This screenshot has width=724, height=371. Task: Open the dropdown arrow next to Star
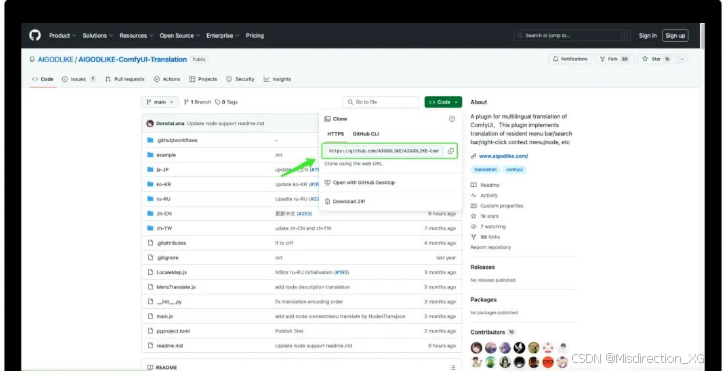(682, 59)
